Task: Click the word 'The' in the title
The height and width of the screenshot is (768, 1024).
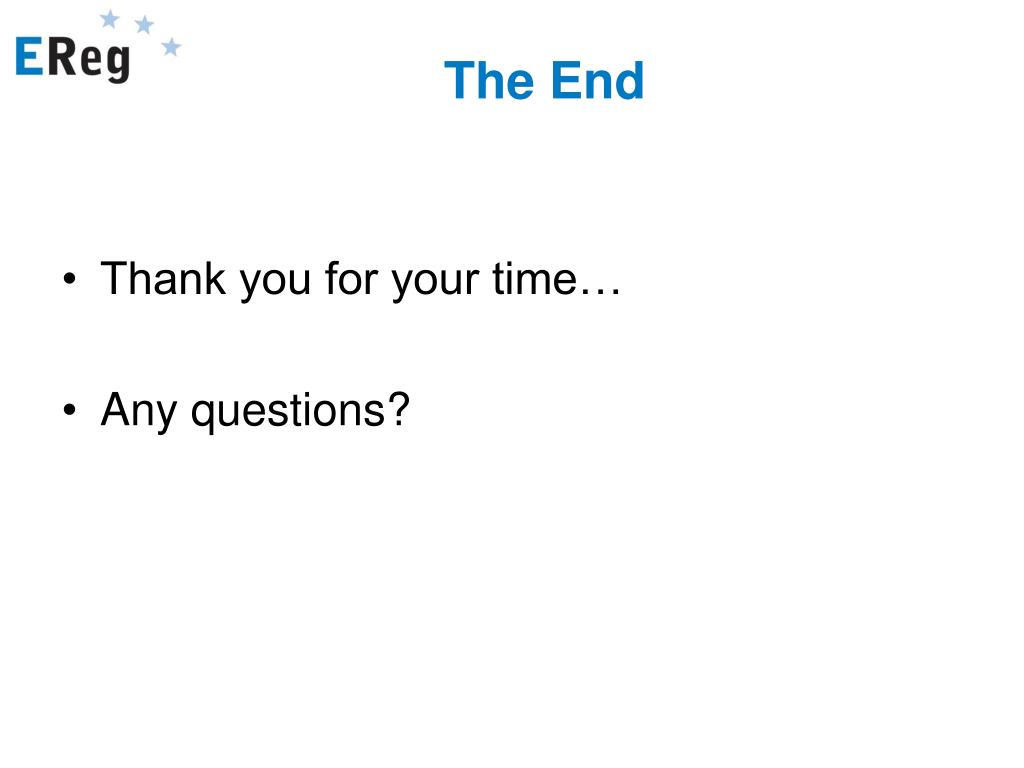Action: [x=490, y=80]
